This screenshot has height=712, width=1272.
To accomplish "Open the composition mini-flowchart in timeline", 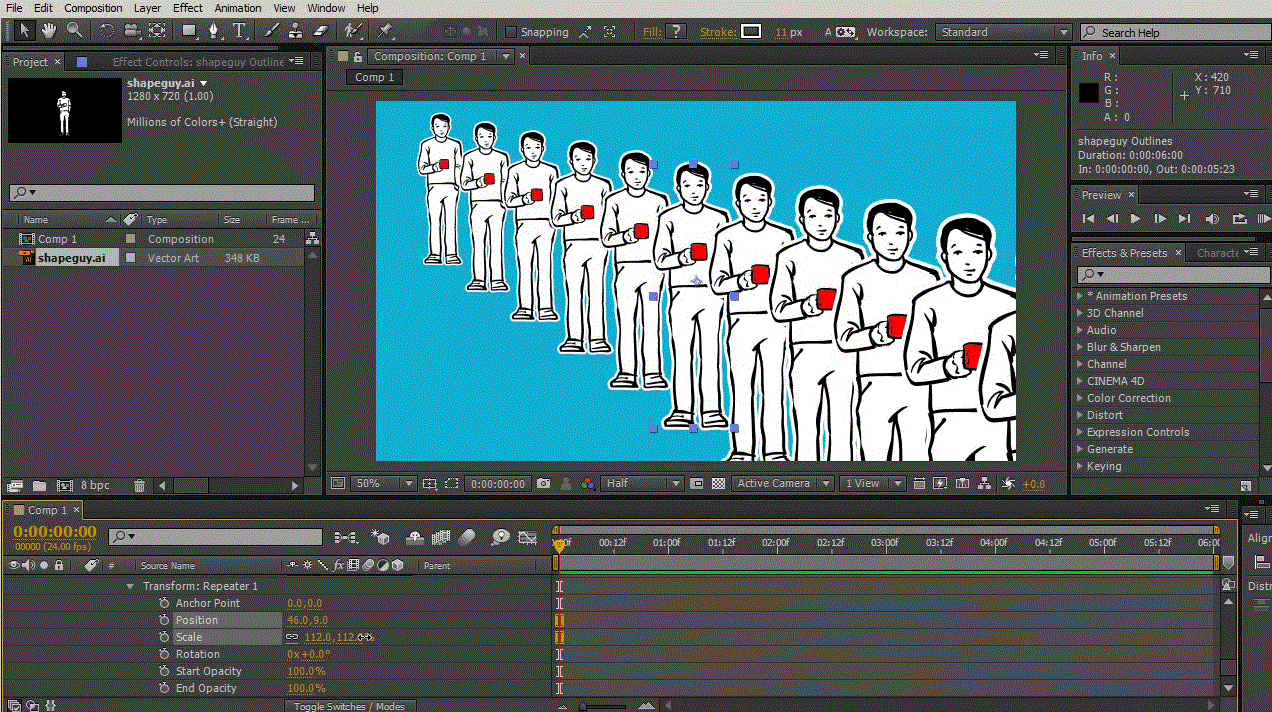I will pyautogui.click(x=345, y=537).
